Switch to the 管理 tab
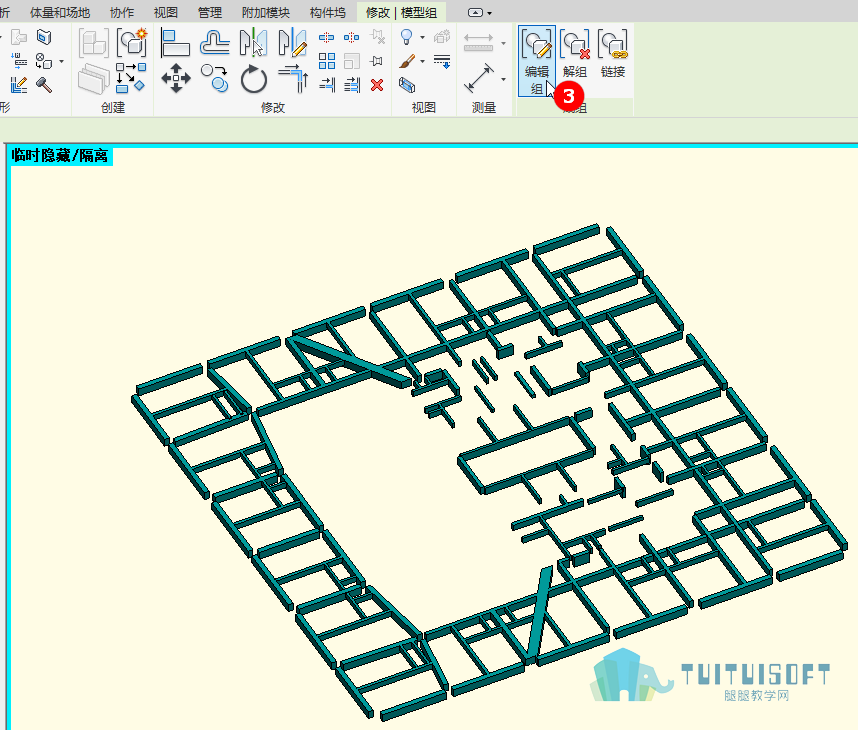This screenshot has height=730, width=858. tap(210, 13)
